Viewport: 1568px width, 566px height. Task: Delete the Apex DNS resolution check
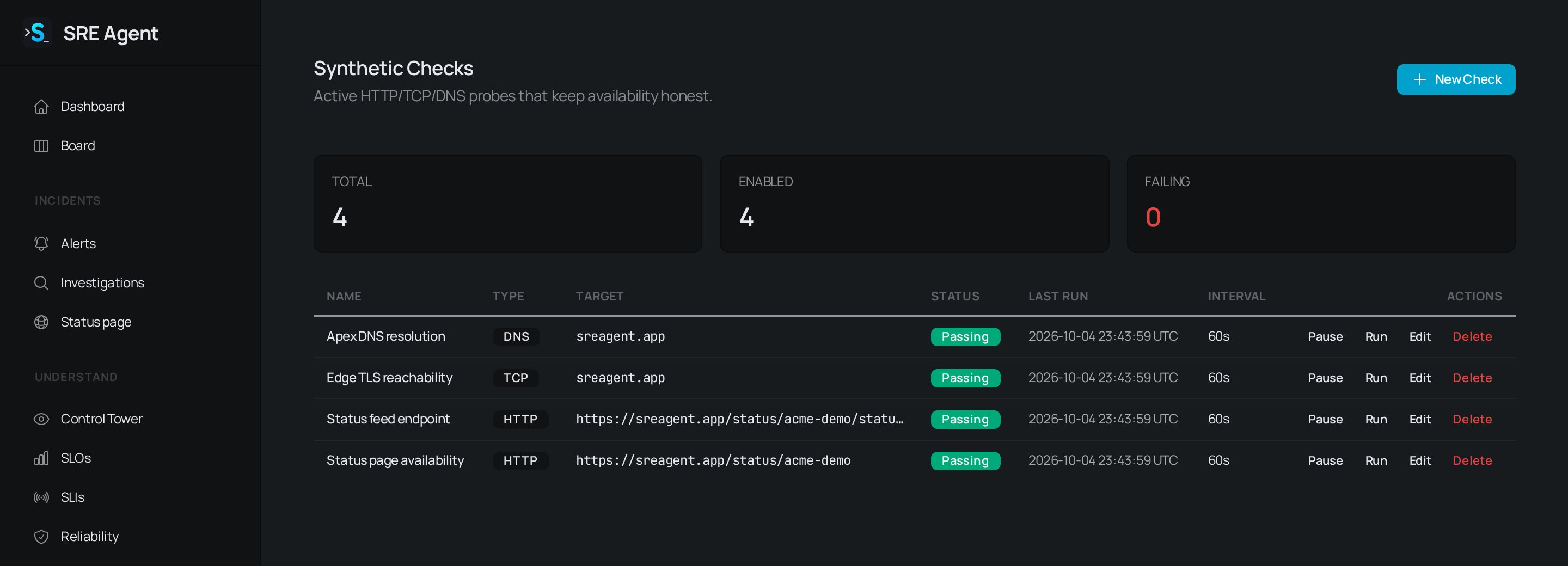tap(1472, 336)
